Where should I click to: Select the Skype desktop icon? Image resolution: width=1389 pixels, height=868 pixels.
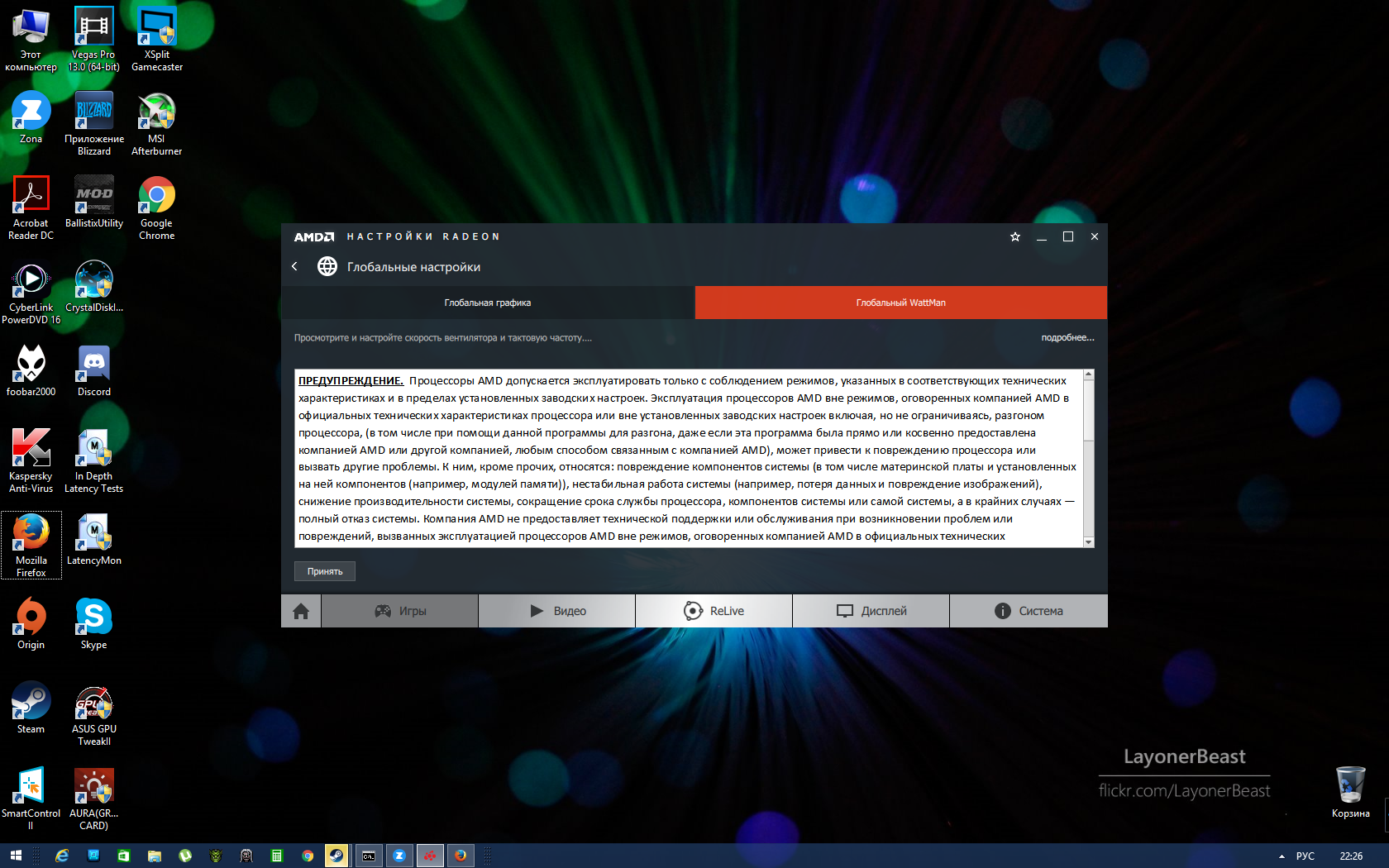coord(94,624)
